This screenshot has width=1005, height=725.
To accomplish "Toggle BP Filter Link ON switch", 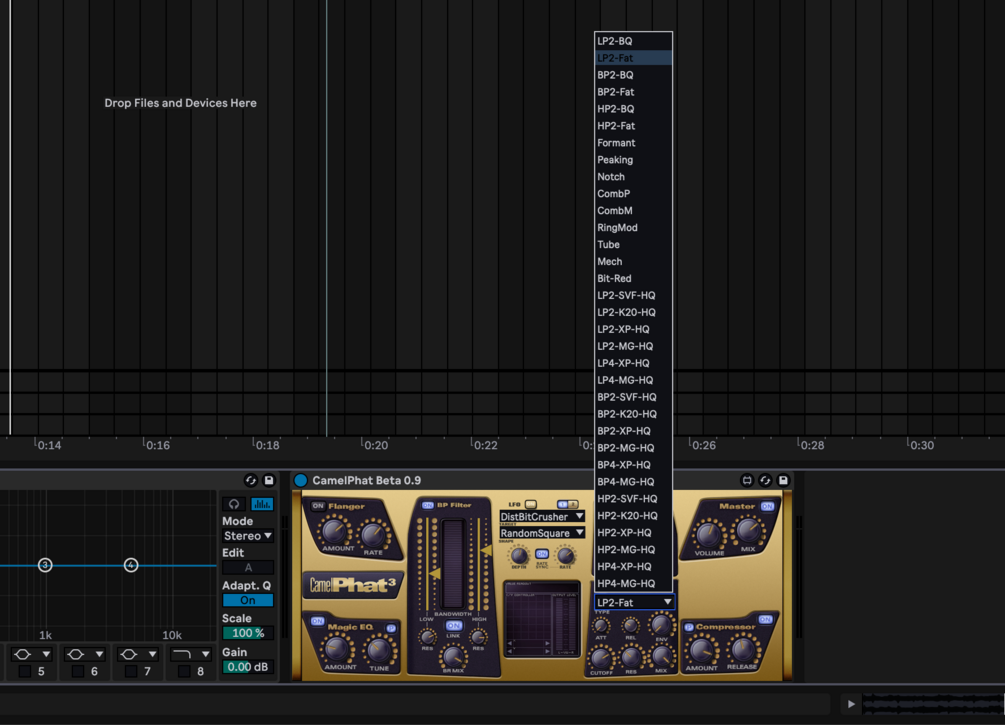I will (454, 626).
